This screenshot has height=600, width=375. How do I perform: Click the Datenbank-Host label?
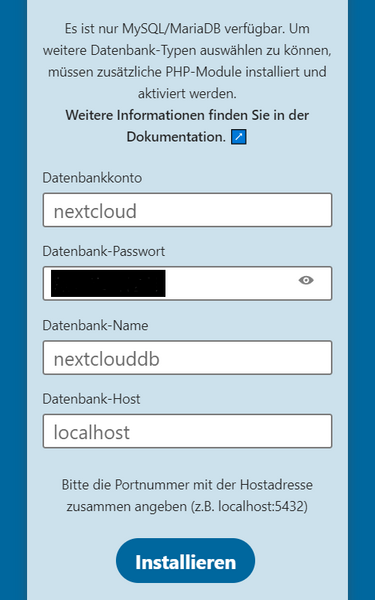(x=91, y=399)
